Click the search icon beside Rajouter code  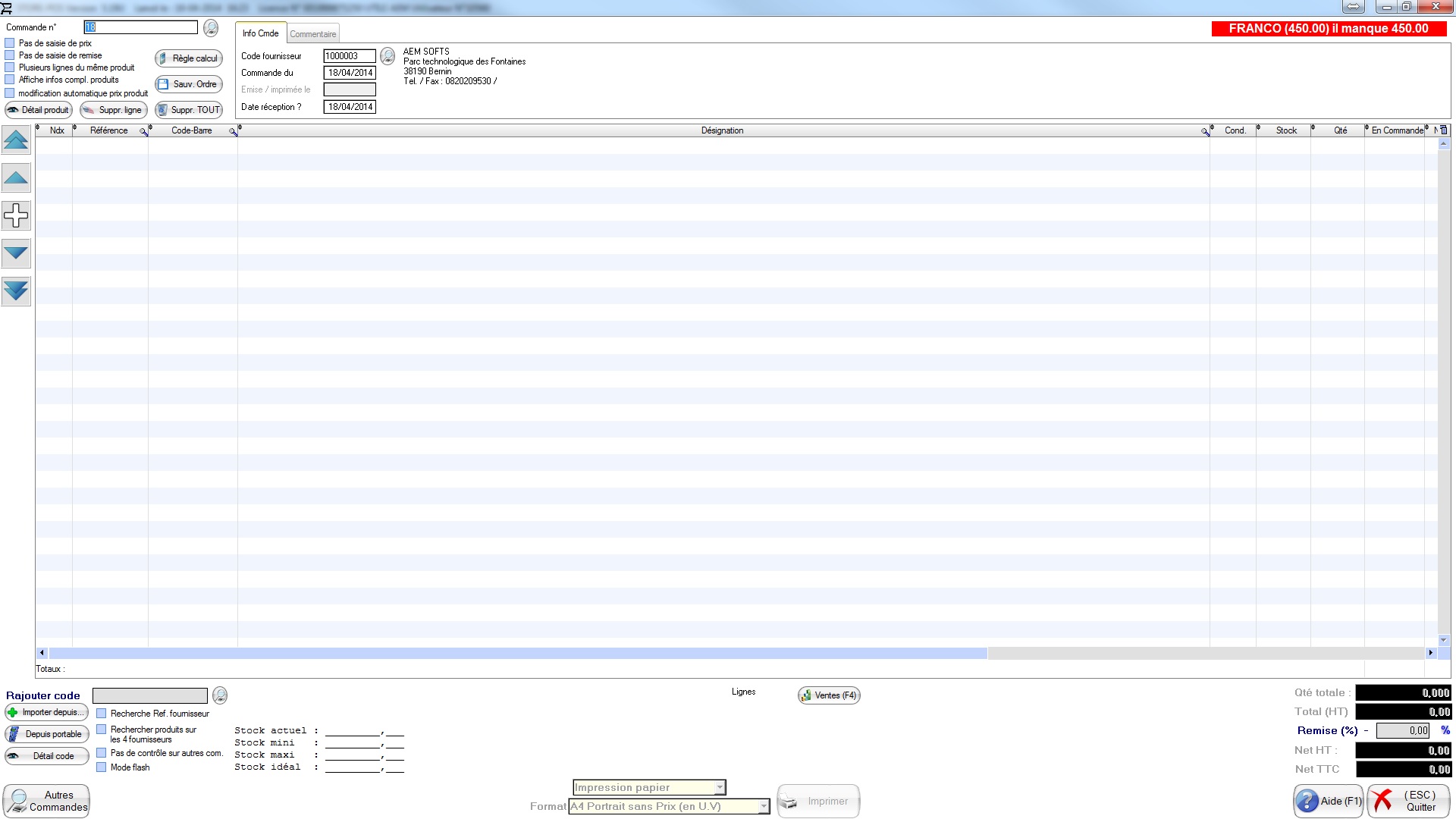pyautogui.click(x=220, y=695)
